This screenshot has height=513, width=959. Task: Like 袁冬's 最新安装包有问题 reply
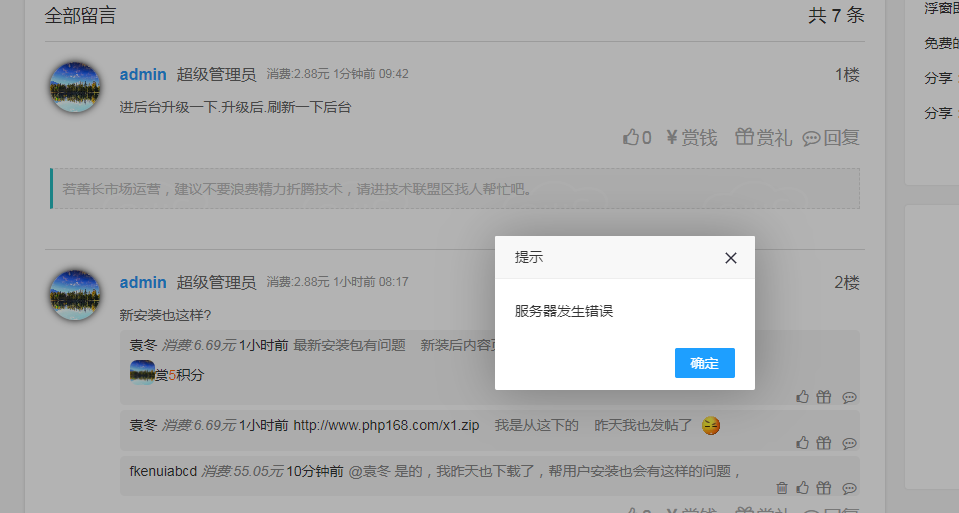802,397
